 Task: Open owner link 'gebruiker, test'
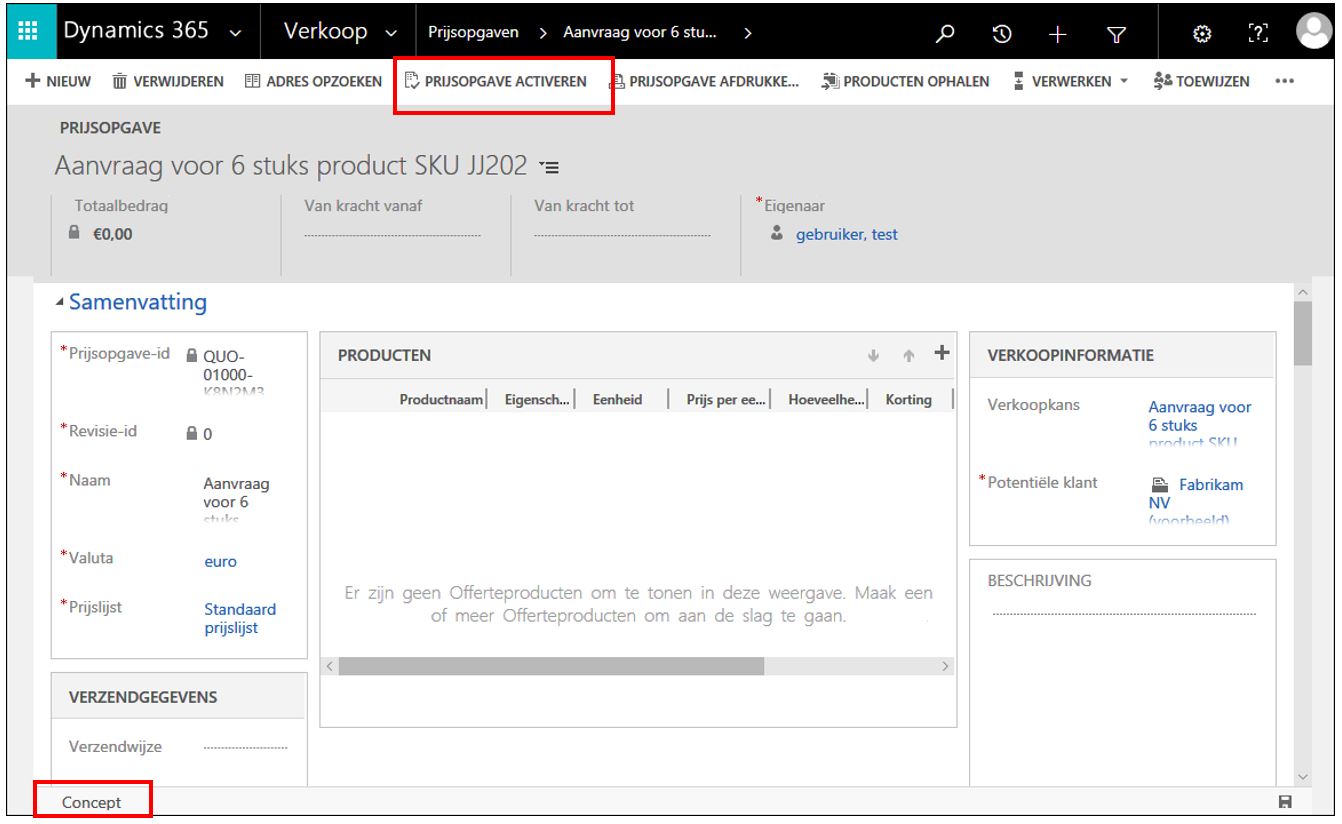(847, 235)
